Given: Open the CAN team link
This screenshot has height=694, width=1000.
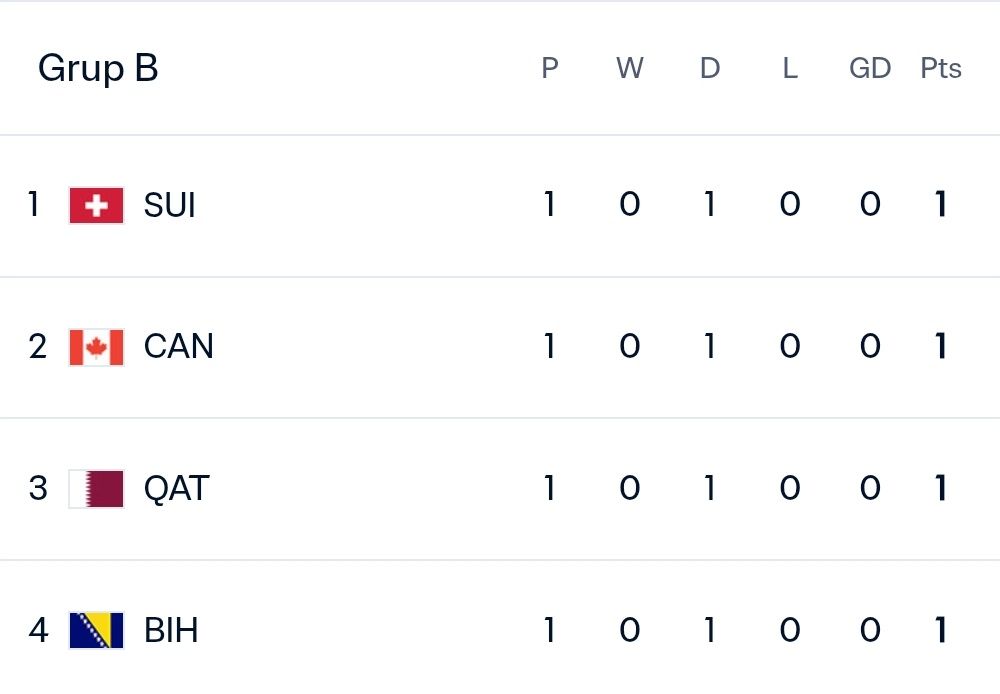Looking at the screenshot, I should 178,346.
